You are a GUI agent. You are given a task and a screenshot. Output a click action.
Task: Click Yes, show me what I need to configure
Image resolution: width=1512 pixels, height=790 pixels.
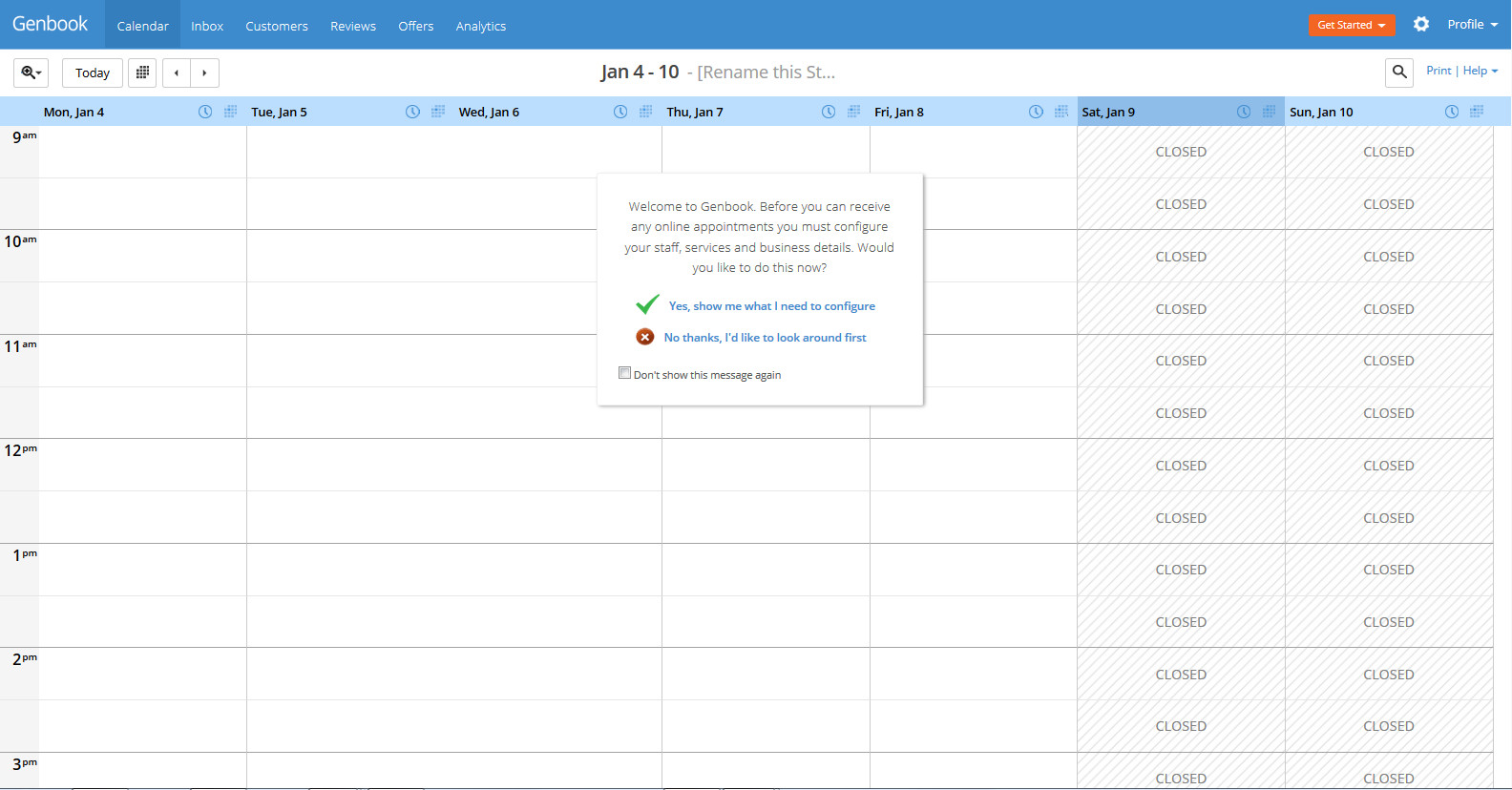[x=772, y=306]
